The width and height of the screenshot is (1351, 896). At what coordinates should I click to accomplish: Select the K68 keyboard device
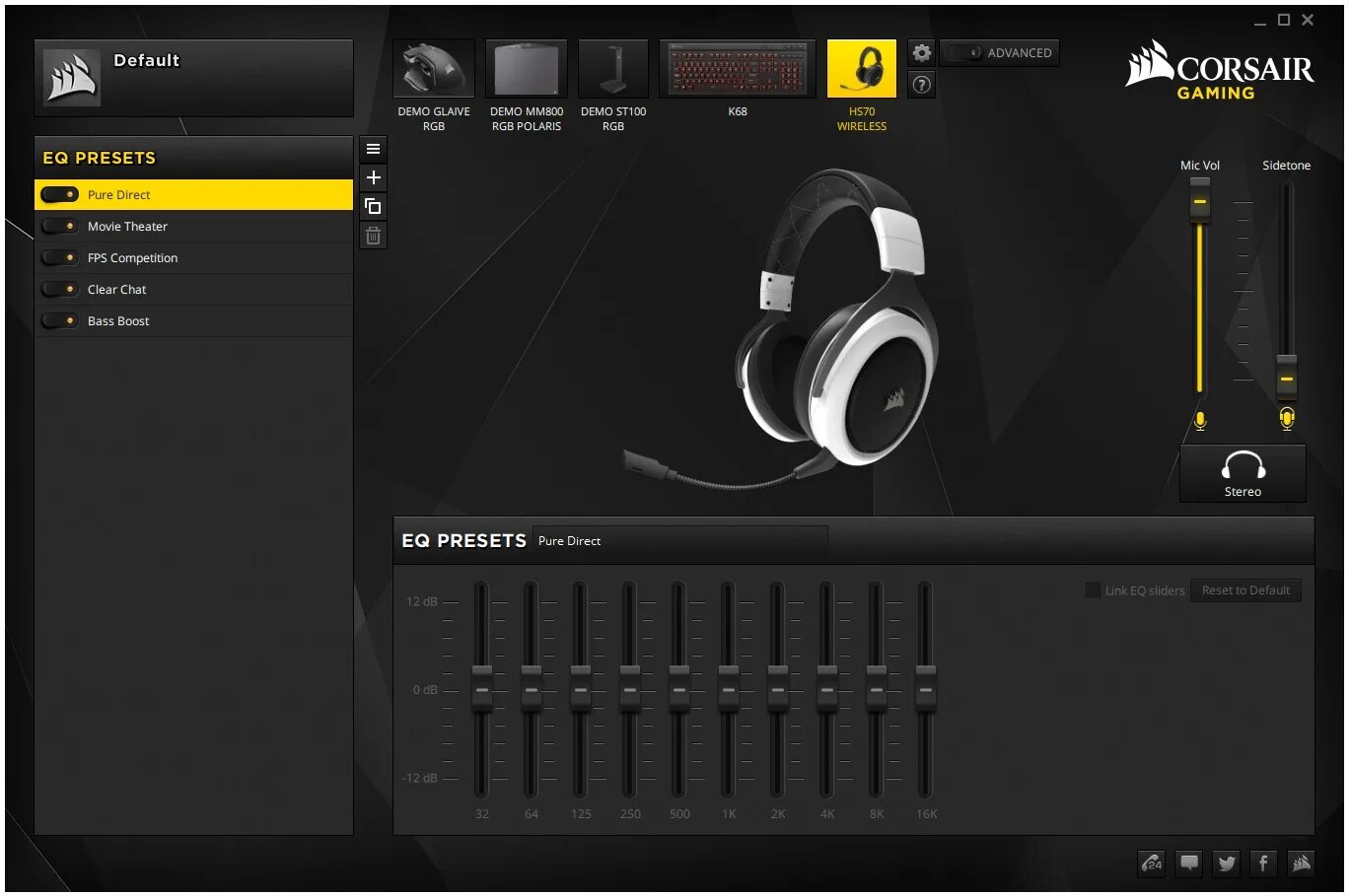tap(738, 69)
